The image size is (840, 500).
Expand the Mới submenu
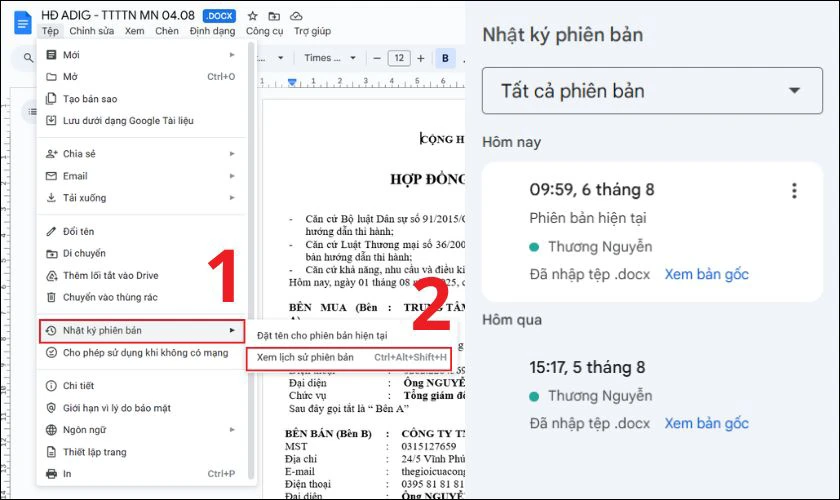[x=141, y=55]
